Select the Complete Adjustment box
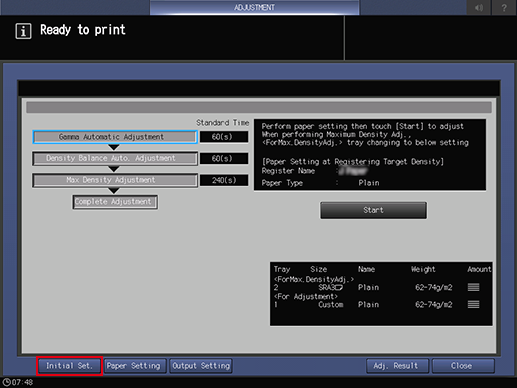Image resolution: width=517 pixels, height=388 pixels. tap(115, 202)
